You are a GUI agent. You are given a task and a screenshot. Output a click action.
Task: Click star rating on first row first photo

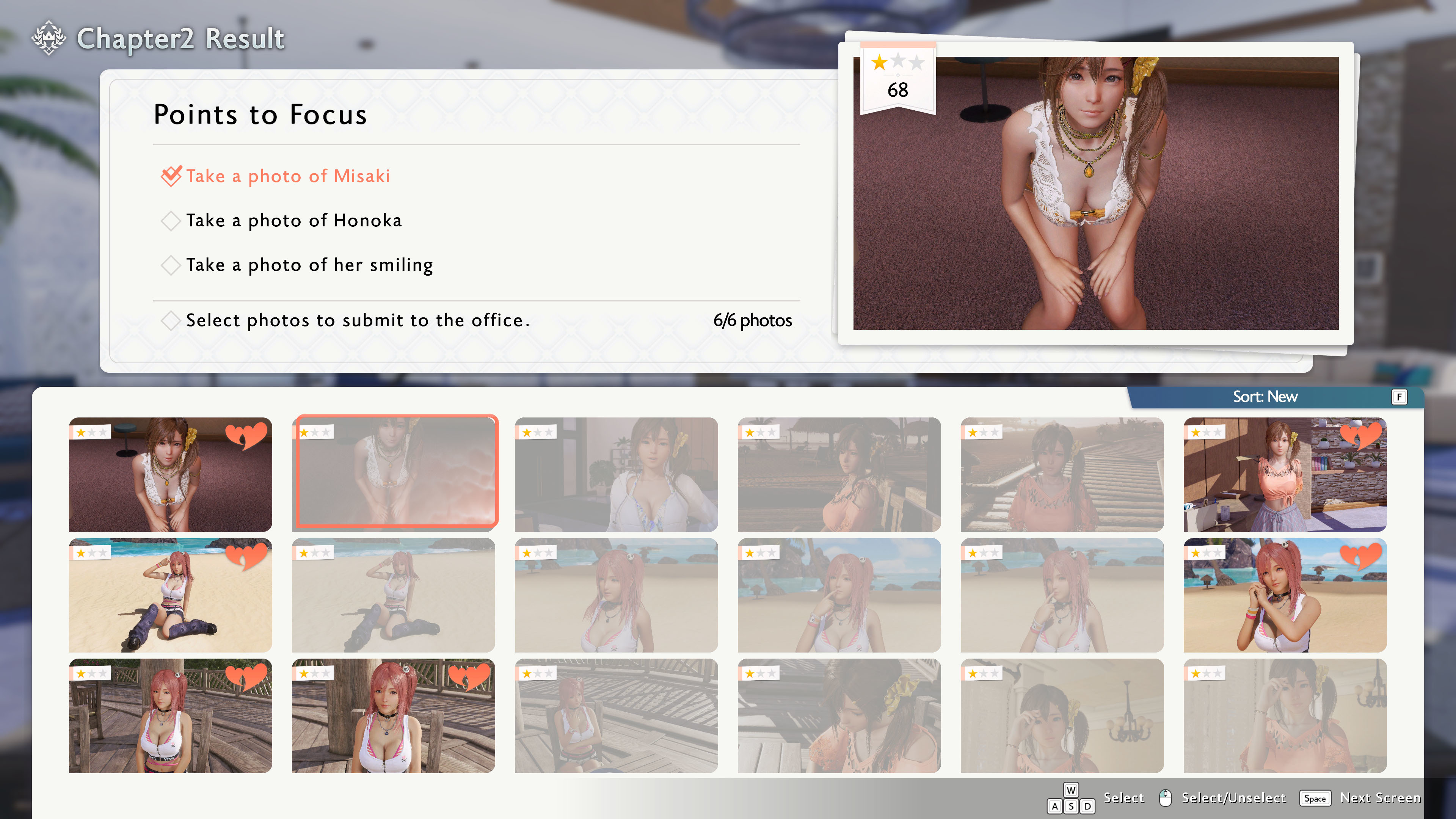point(91,432)
